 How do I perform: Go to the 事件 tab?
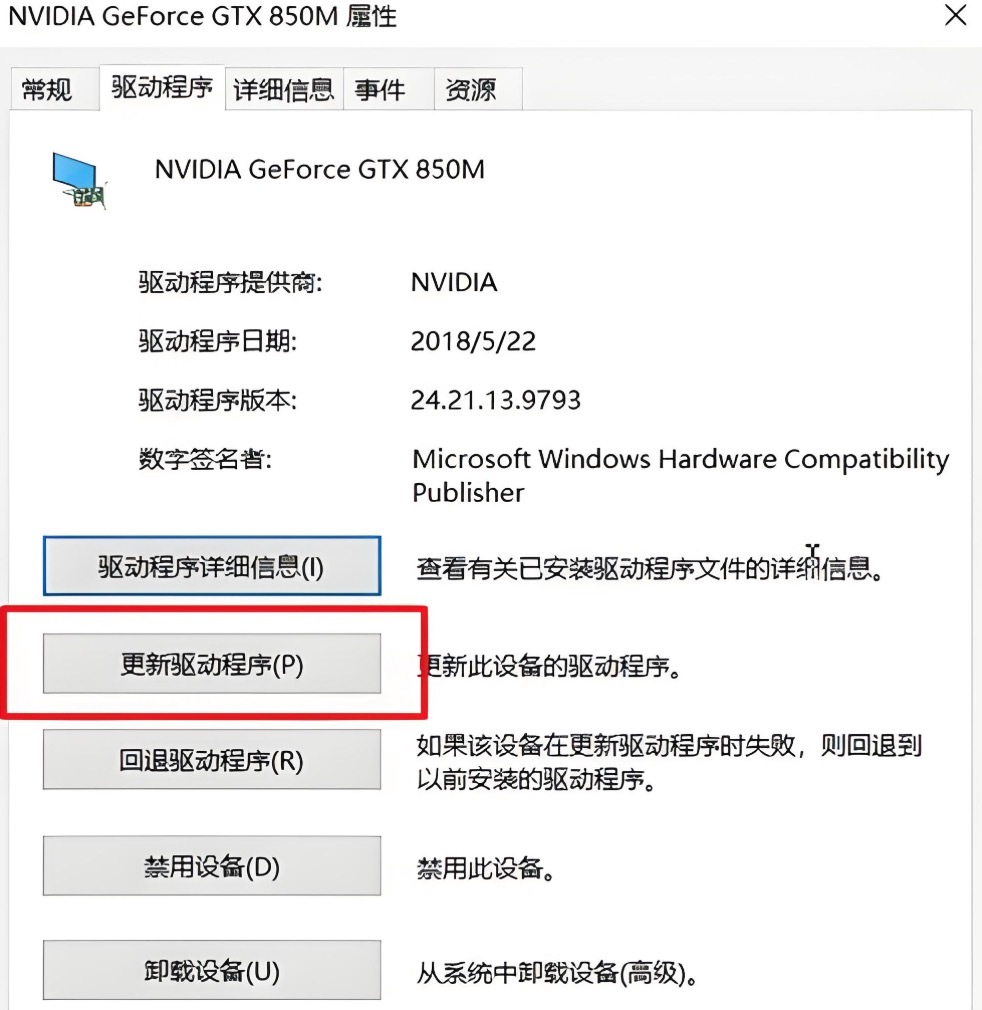coord(380,90)
